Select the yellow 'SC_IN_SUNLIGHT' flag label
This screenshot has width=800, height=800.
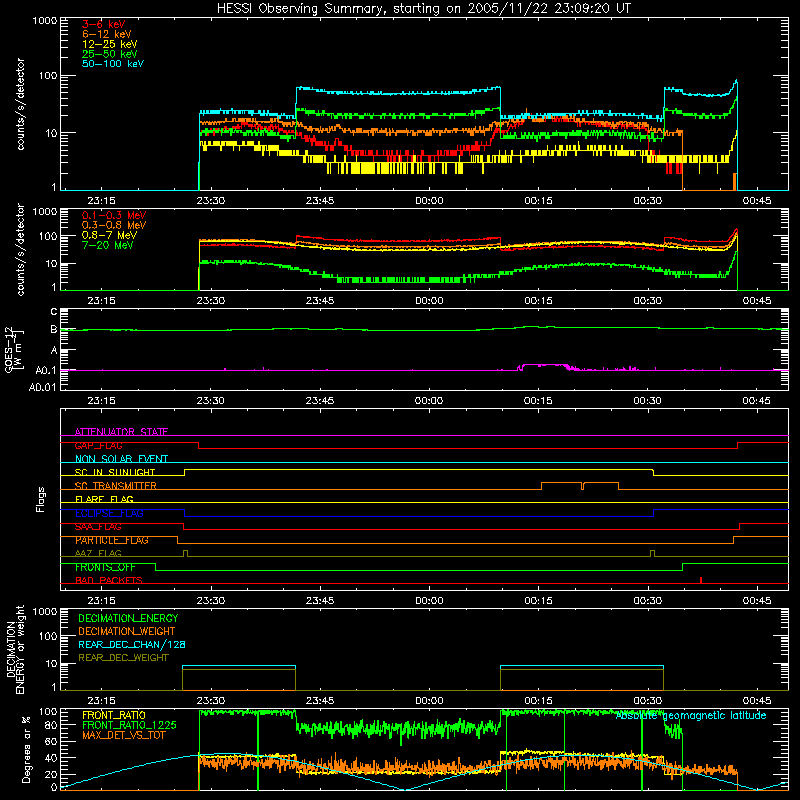pyautogui.click(x=115, y=472)
